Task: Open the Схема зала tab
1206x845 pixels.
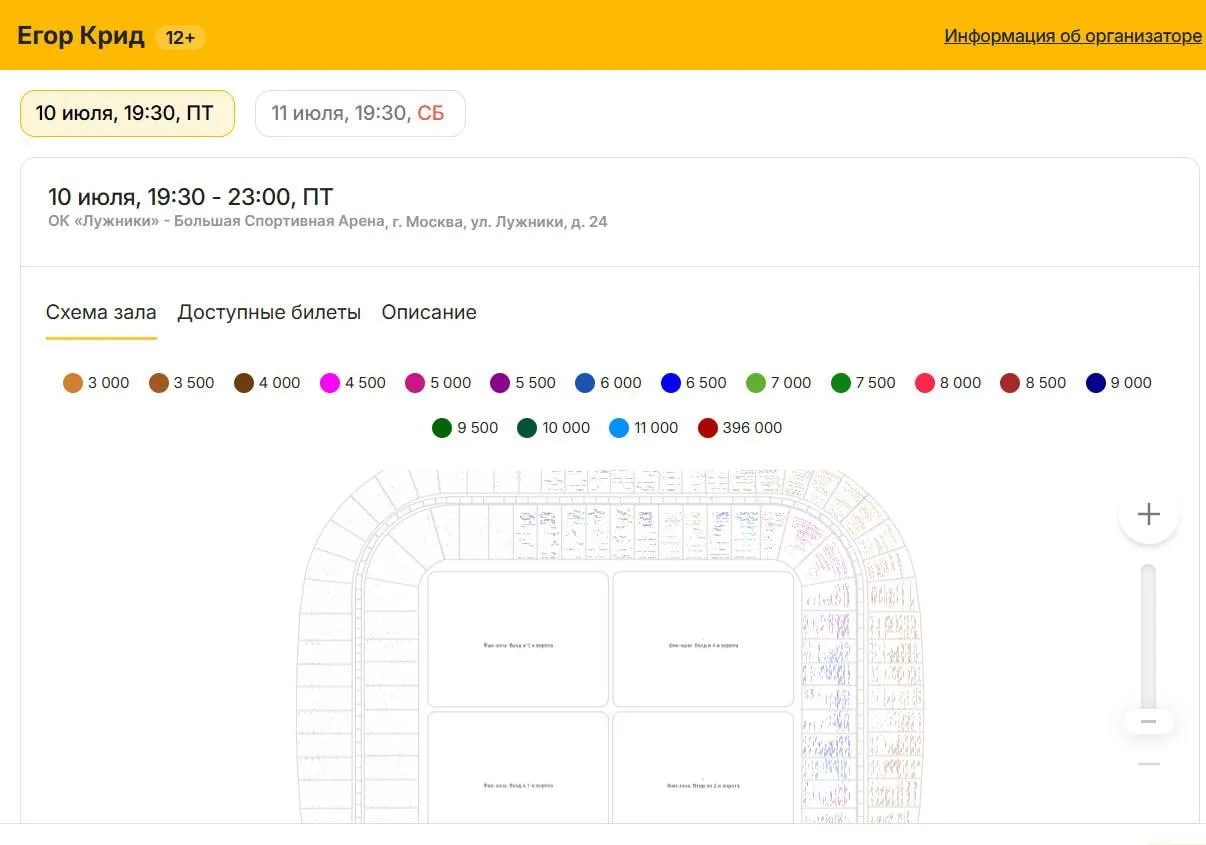Action: click(101, 312)
